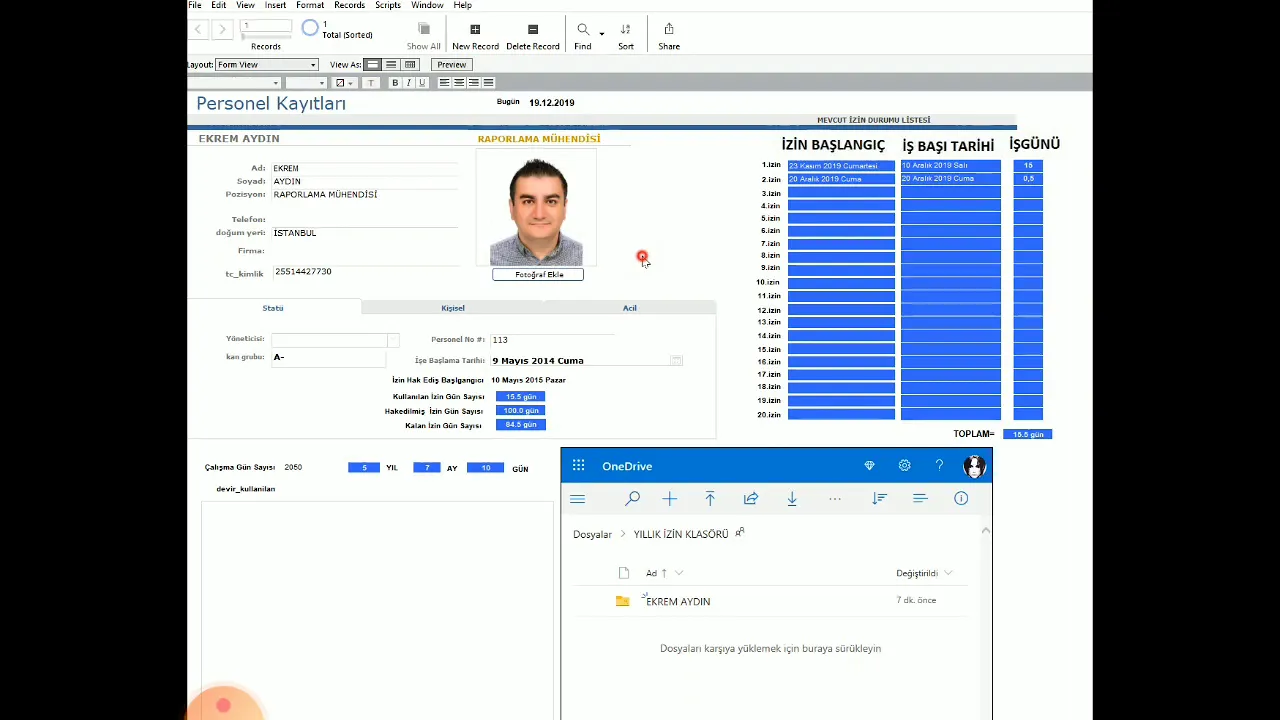Switch to the Acil tab

[x=630, y=308]
